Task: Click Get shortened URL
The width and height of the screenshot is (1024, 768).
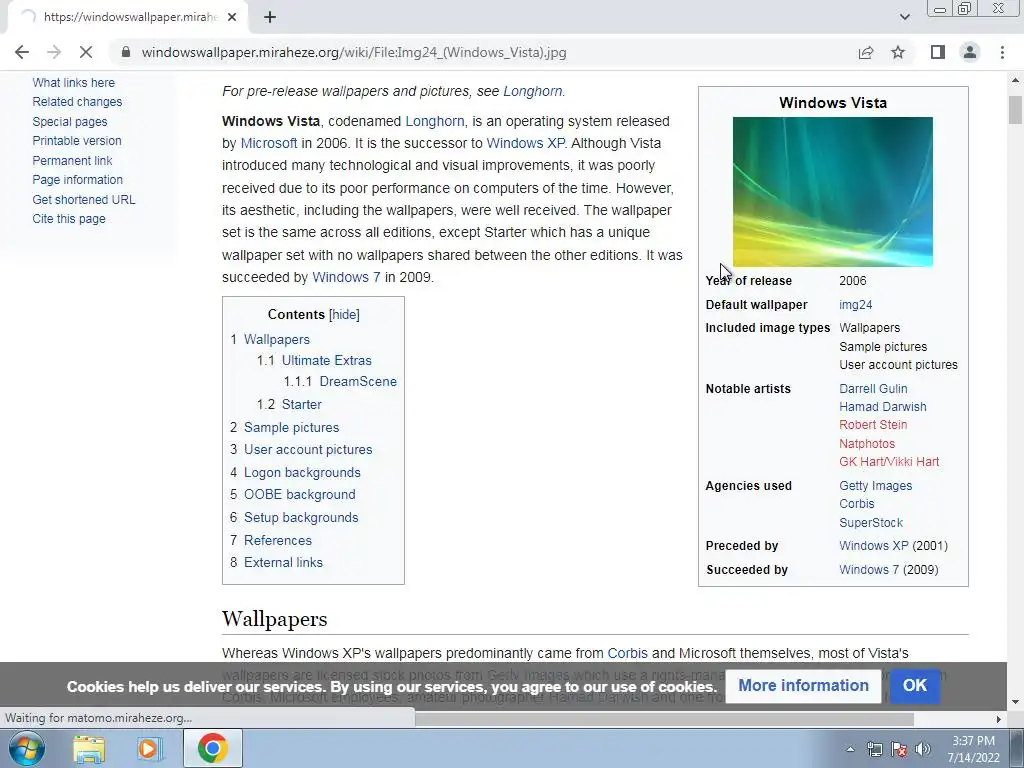Action: pos(84,200)
